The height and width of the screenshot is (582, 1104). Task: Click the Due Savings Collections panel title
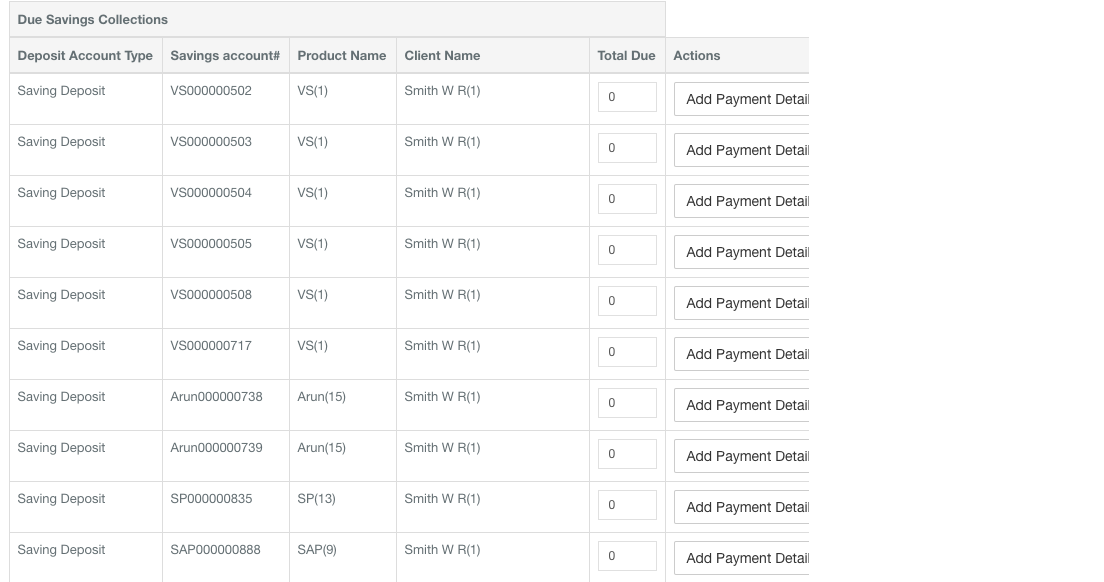(92, 18)
